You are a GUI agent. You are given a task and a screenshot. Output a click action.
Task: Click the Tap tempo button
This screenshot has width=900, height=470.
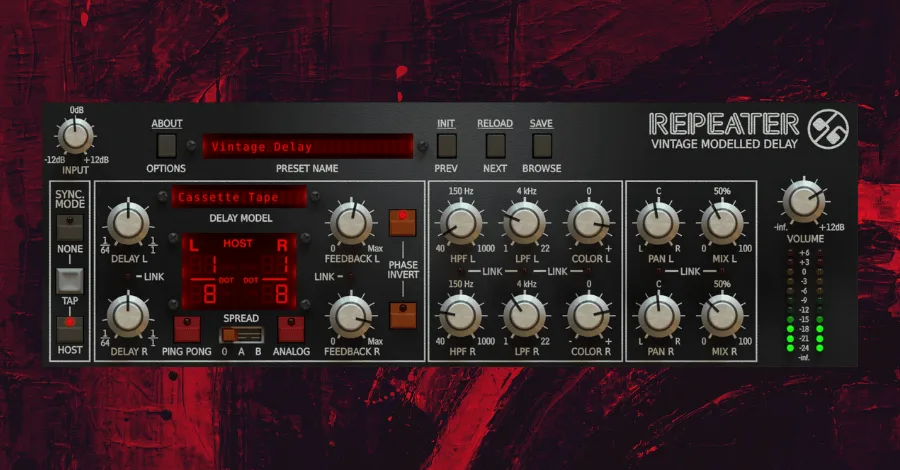point(70,281)
